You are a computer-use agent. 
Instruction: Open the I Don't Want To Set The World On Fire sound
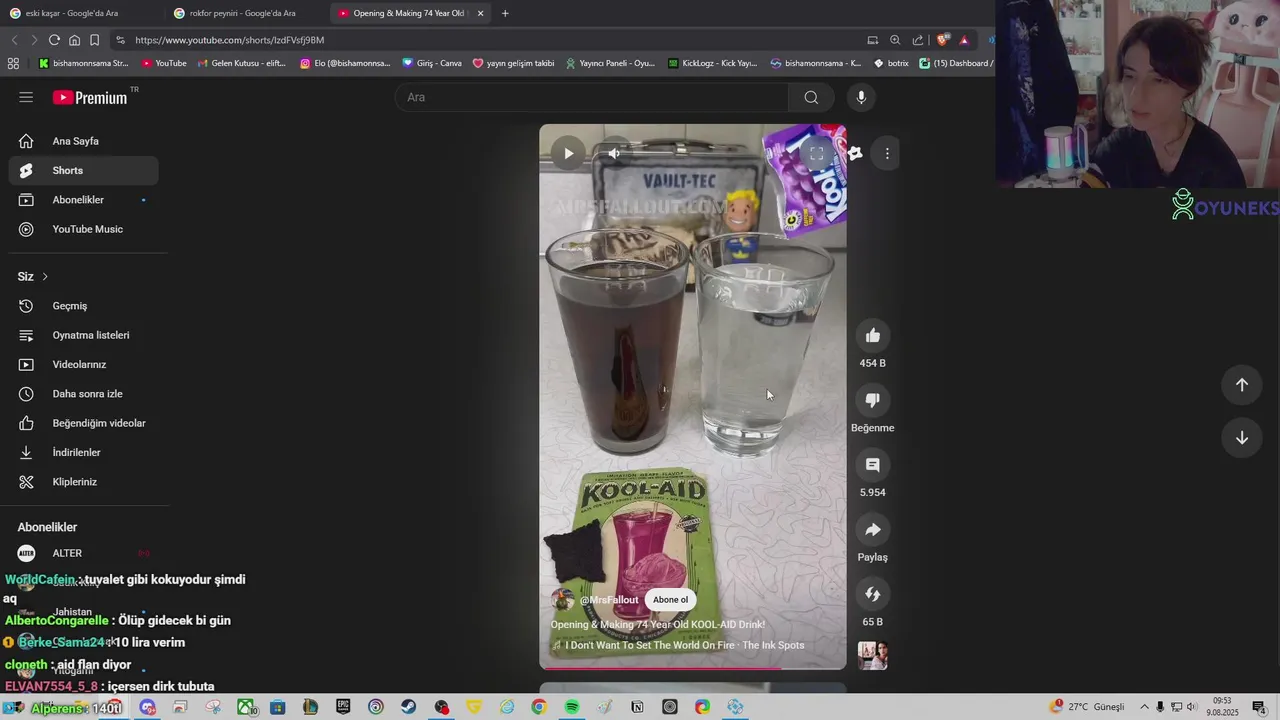click(684, 645)
